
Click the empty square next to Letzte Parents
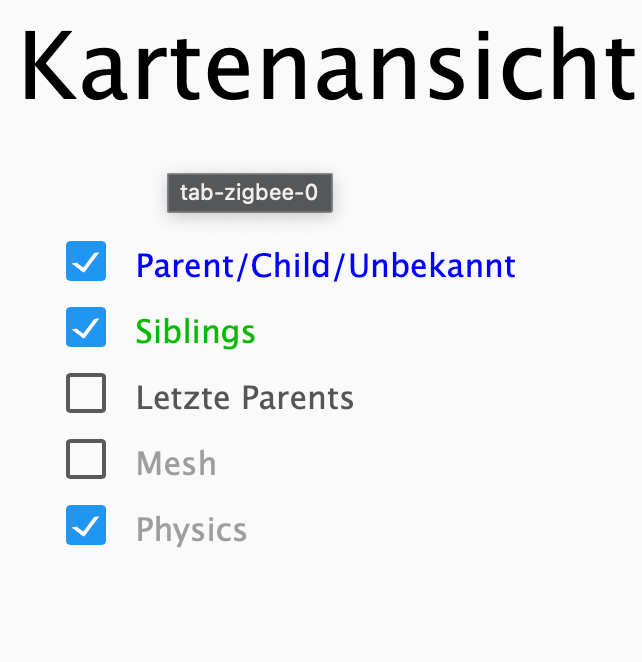click(86, 394)
